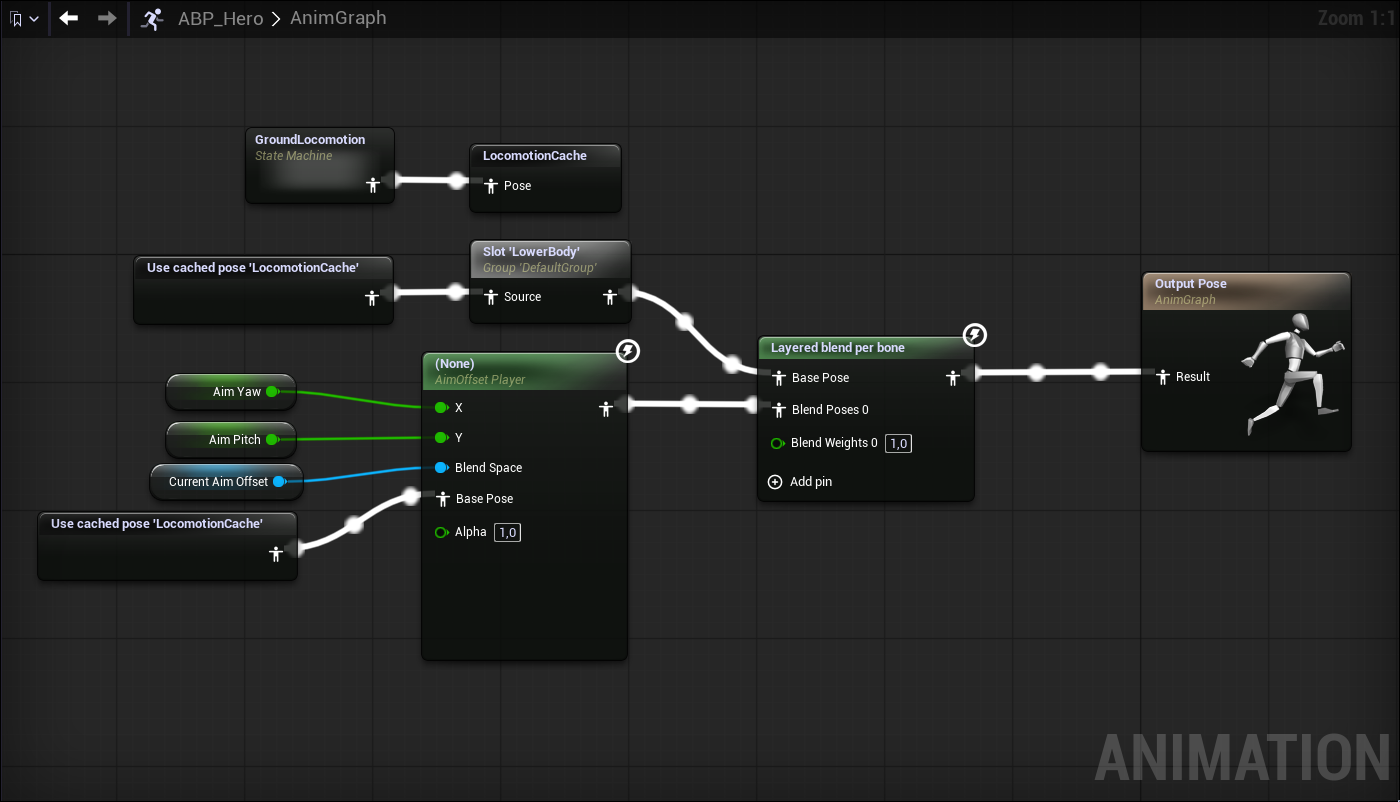The height and width of the screenshot is (802, 1400).
Task: Click the Blend Poses 0 input pin
Action: click(x=779, y=410)
